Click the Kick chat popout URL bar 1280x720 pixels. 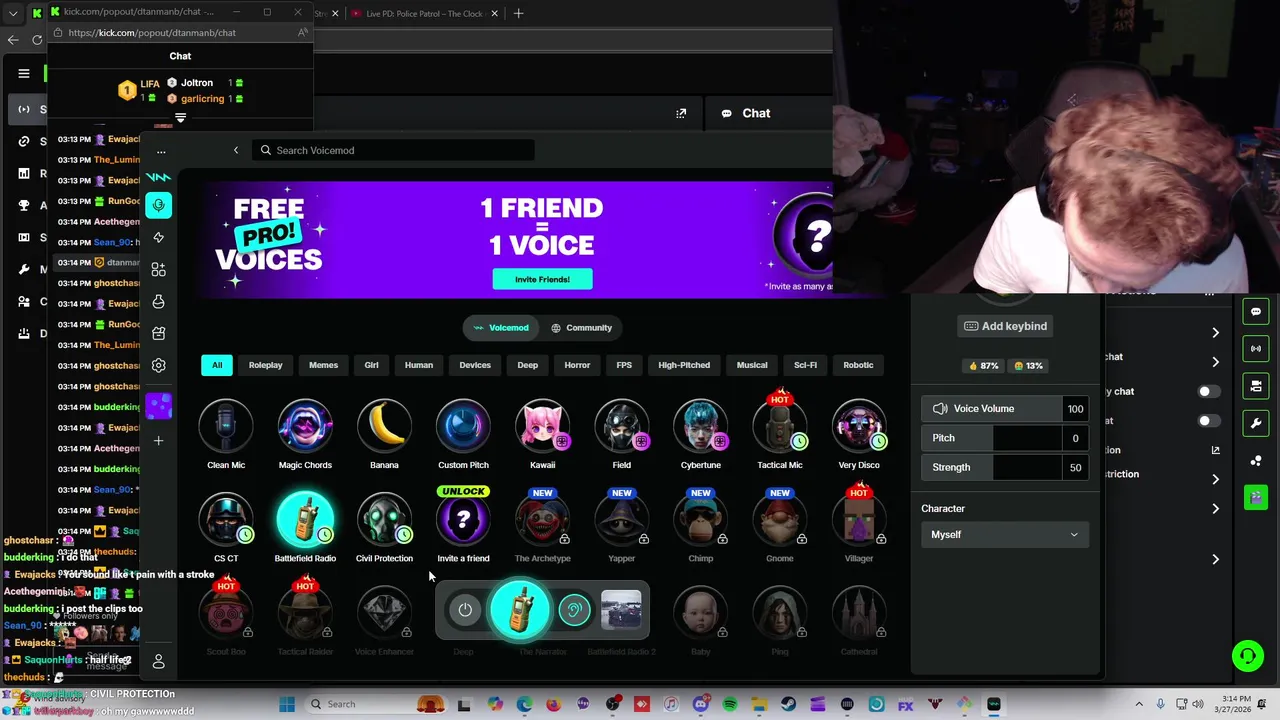point(180,32)
